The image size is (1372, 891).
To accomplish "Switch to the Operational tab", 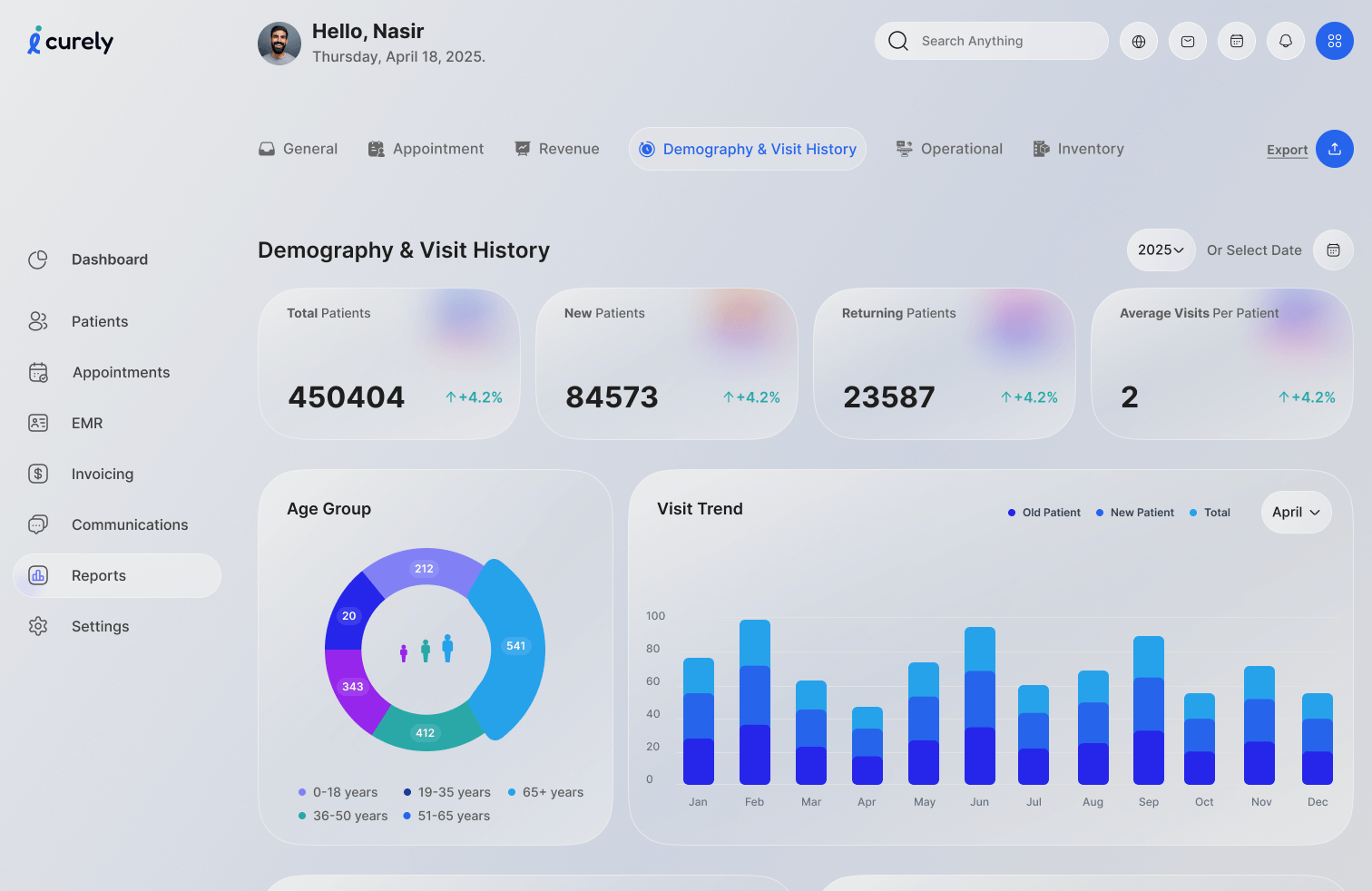I will 949,149.
